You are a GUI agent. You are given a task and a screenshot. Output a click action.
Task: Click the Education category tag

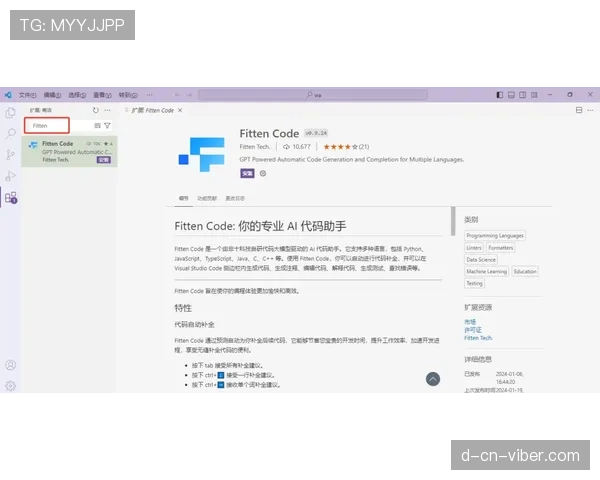525,271
